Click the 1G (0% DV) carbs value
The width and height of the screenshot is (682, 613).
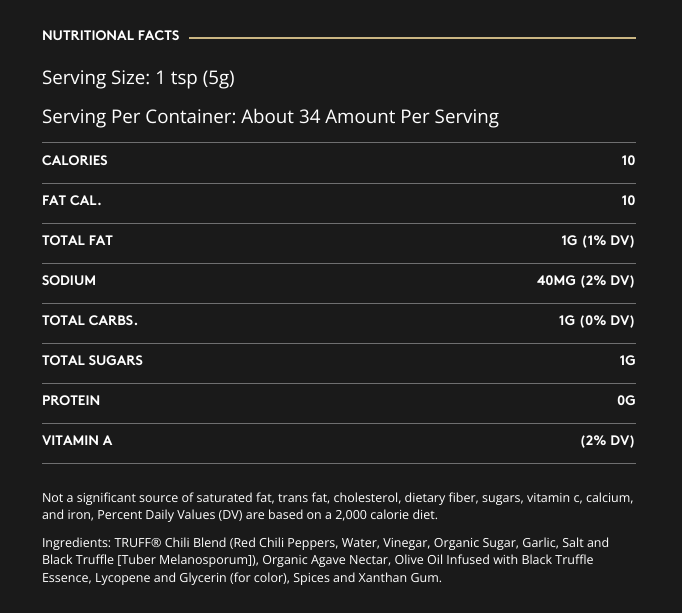[596, 321]
